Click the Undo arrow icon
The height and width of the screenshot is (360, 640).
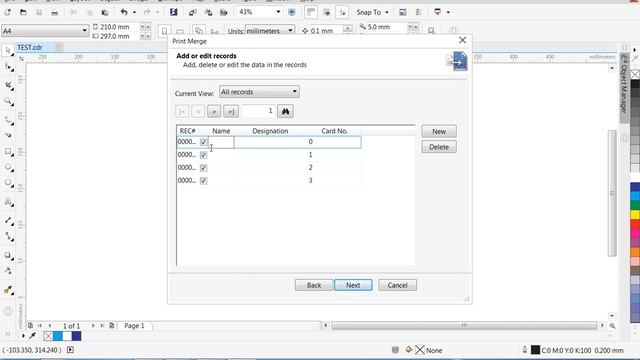coord(124,12)
